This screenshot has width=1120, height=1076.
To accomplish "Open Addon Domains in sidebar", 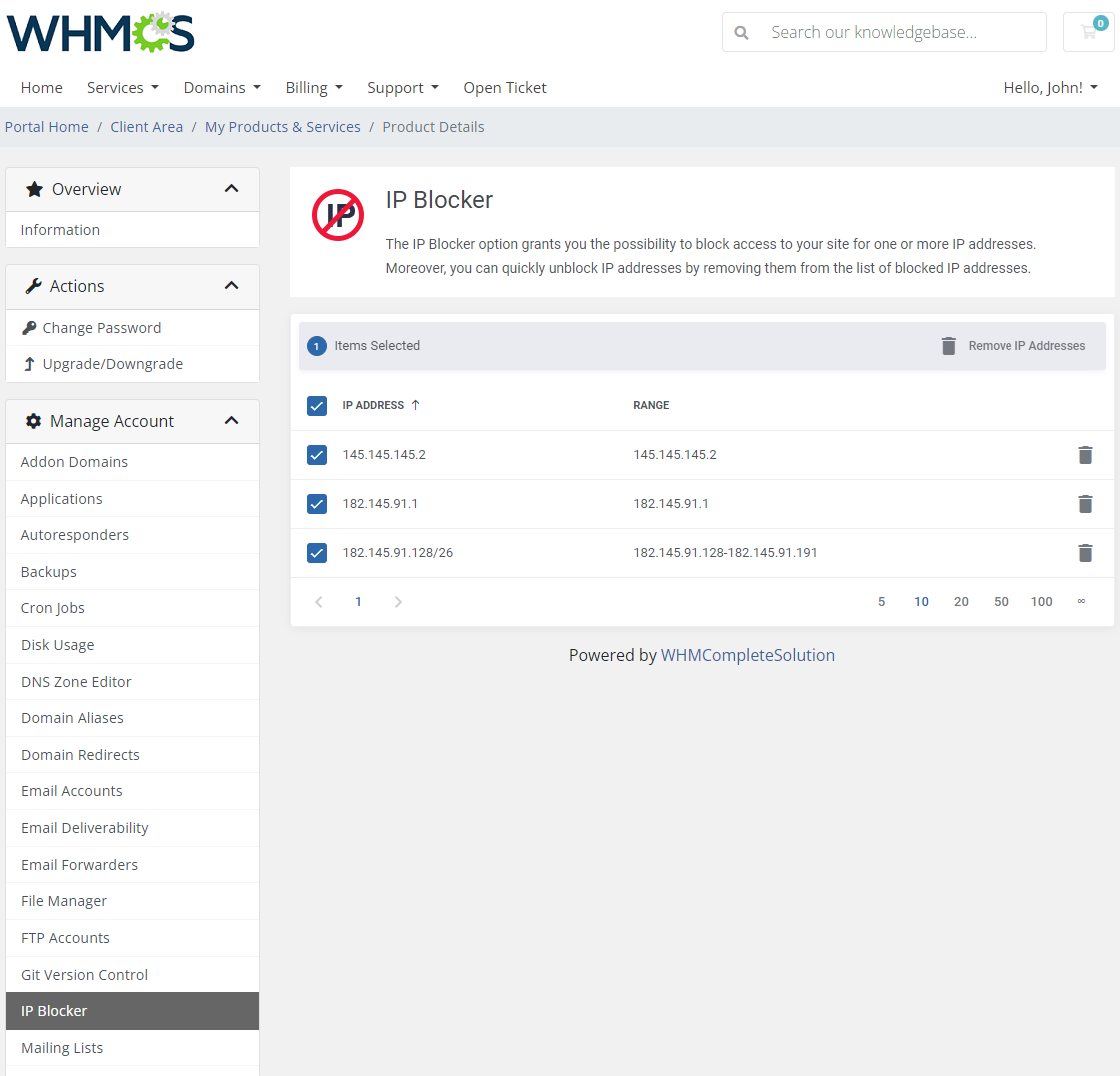I will 132,462.
